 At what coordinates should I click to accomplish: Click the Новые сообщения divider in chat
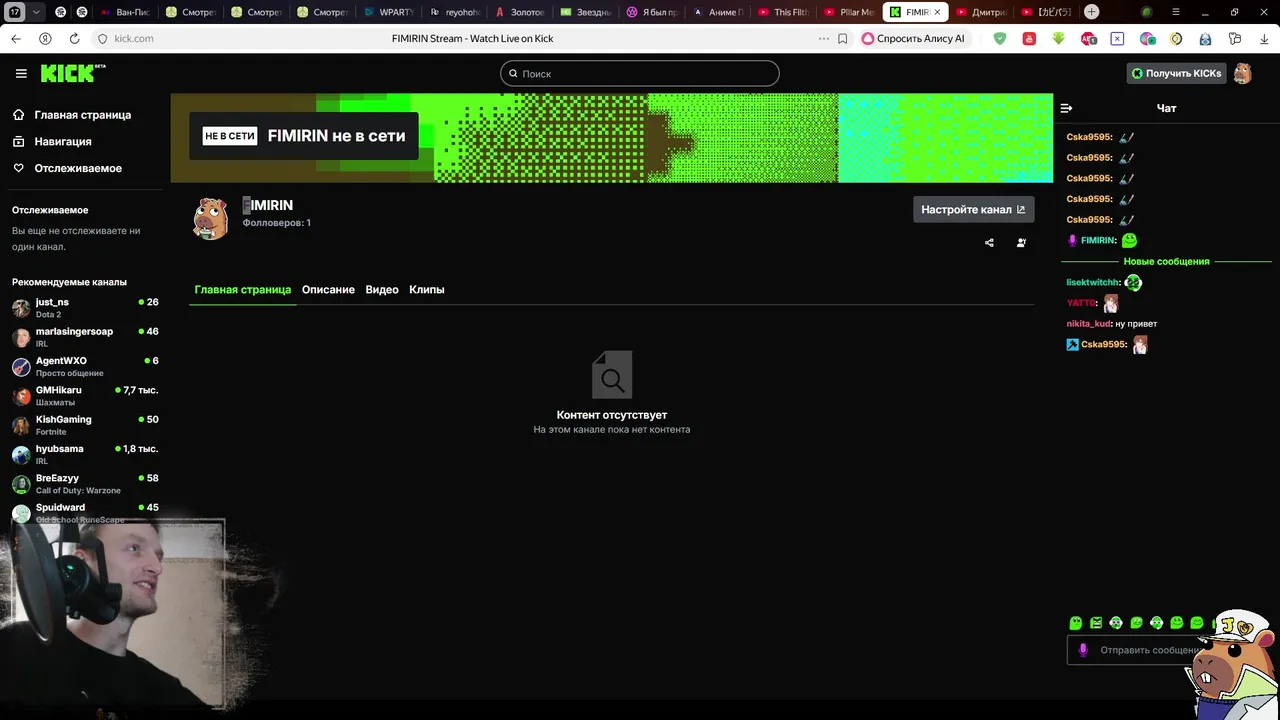(1166, 261)
